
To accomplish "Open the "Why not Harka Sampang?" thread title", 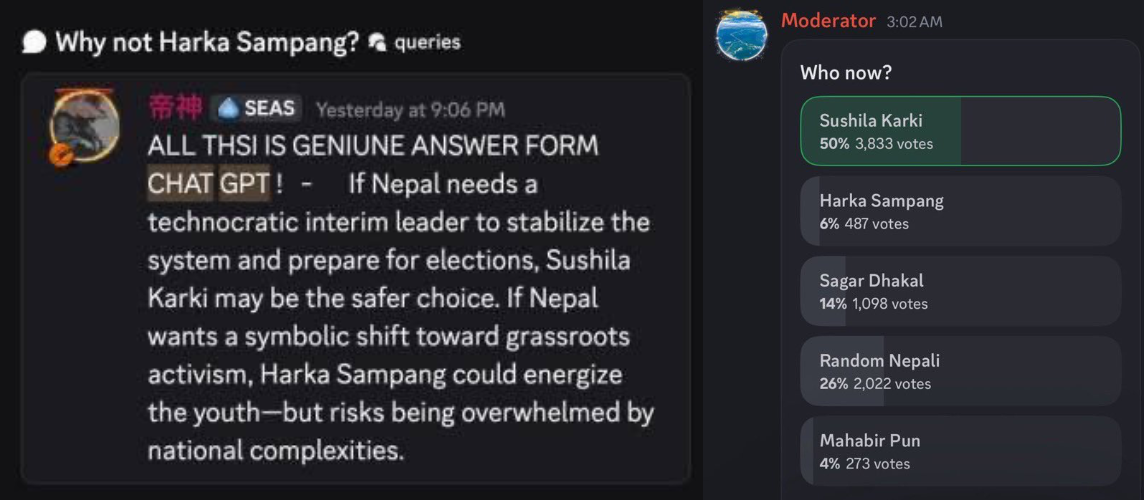I will (x=207, y=43).
